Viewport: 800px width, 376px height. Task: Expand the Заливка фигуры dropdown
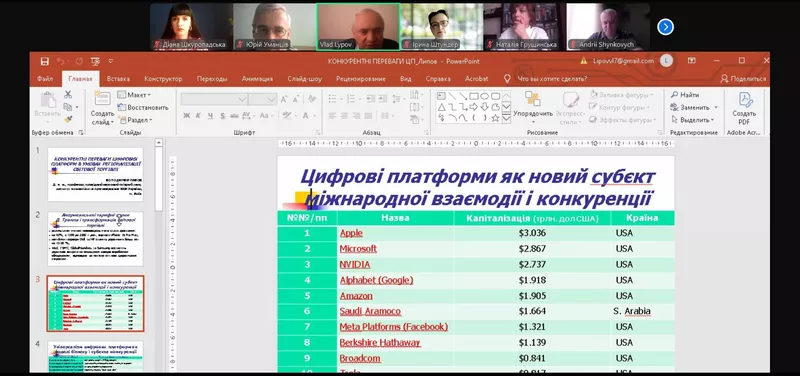622,95
